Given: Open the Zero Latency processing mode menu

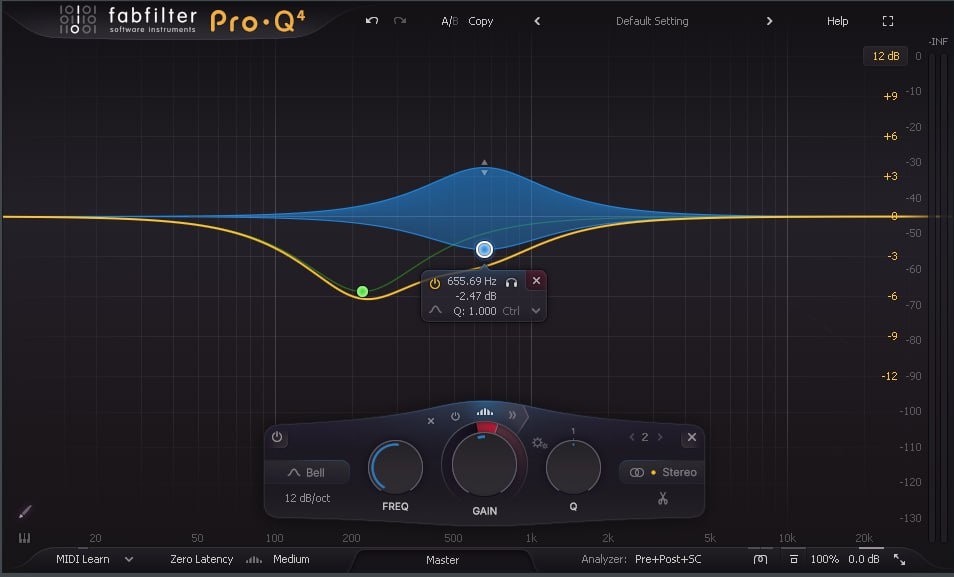Looking at the screenshot, I should (201, 559).
